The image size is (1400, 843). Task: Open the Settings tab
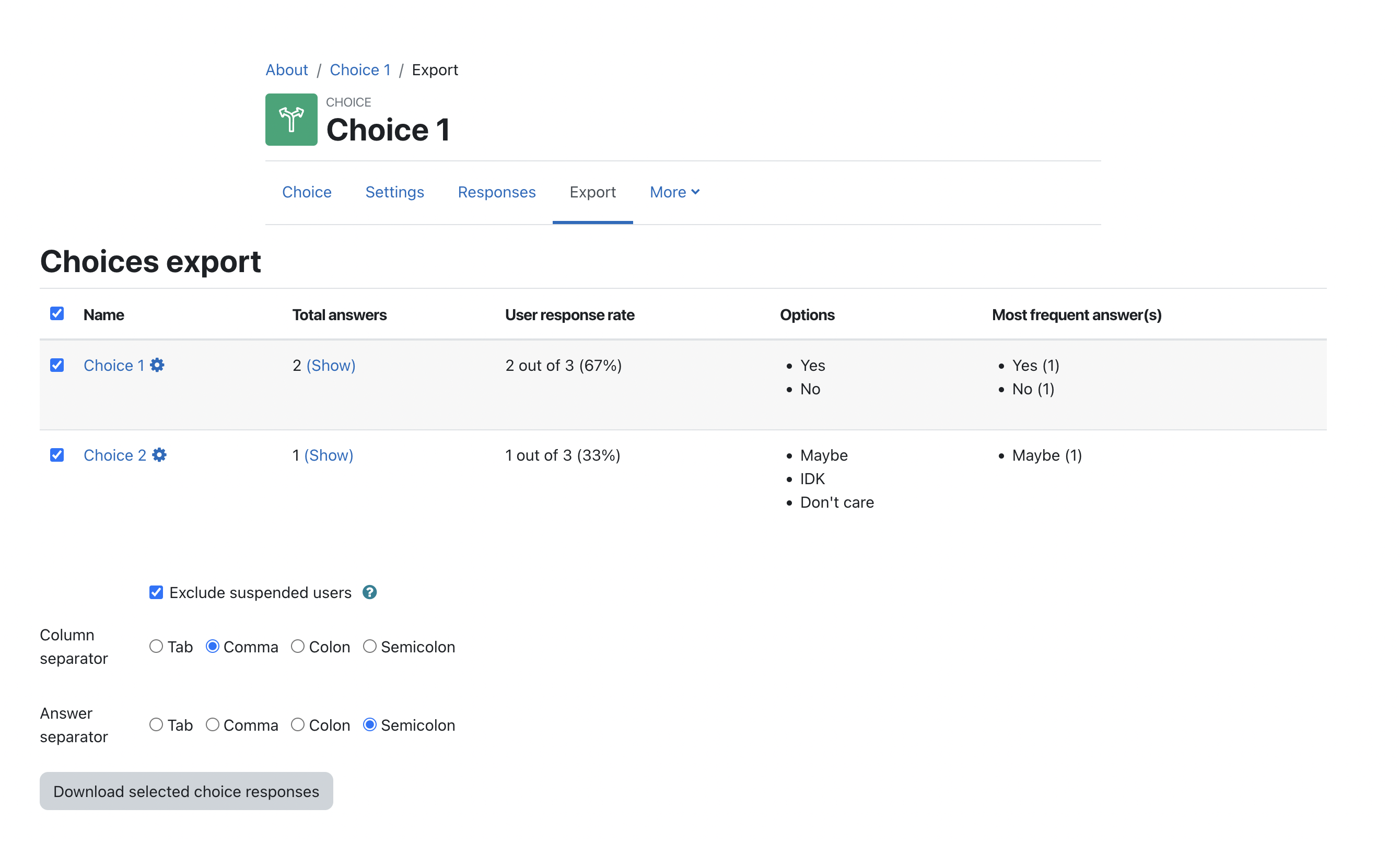coord(394,192)
